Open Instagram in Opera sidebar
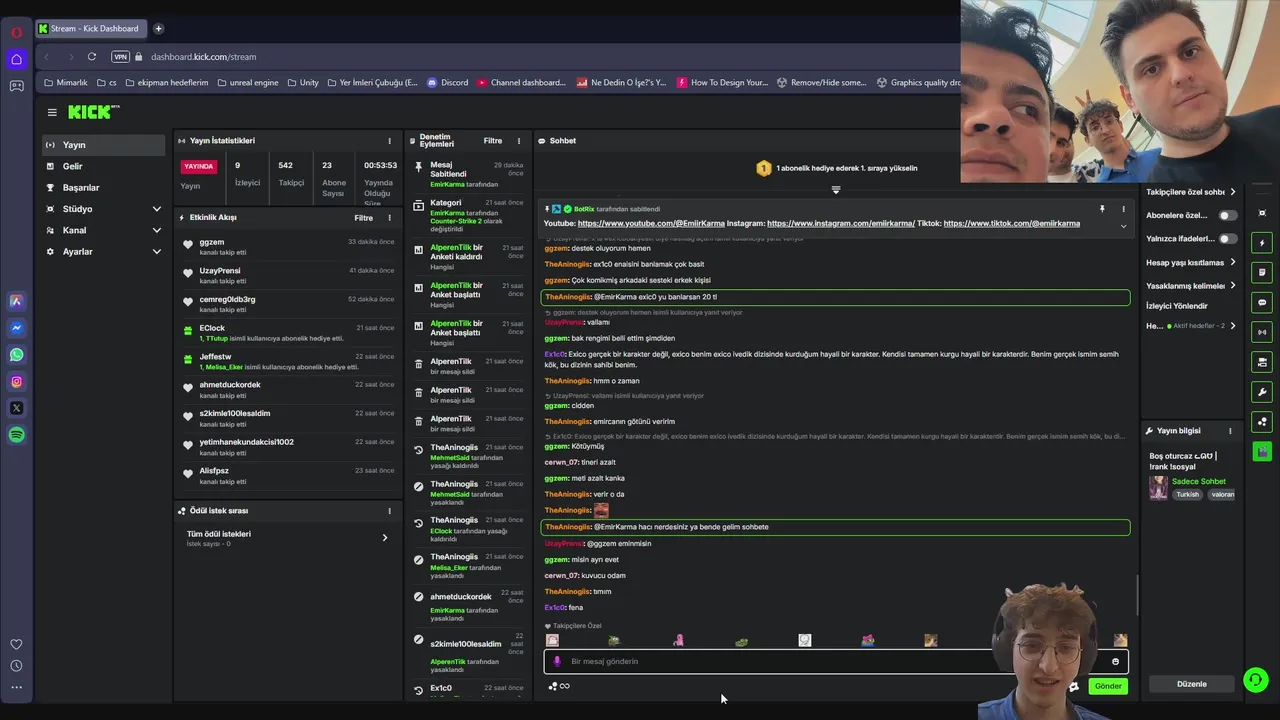 pyautogui.click(x=16, y=381)
